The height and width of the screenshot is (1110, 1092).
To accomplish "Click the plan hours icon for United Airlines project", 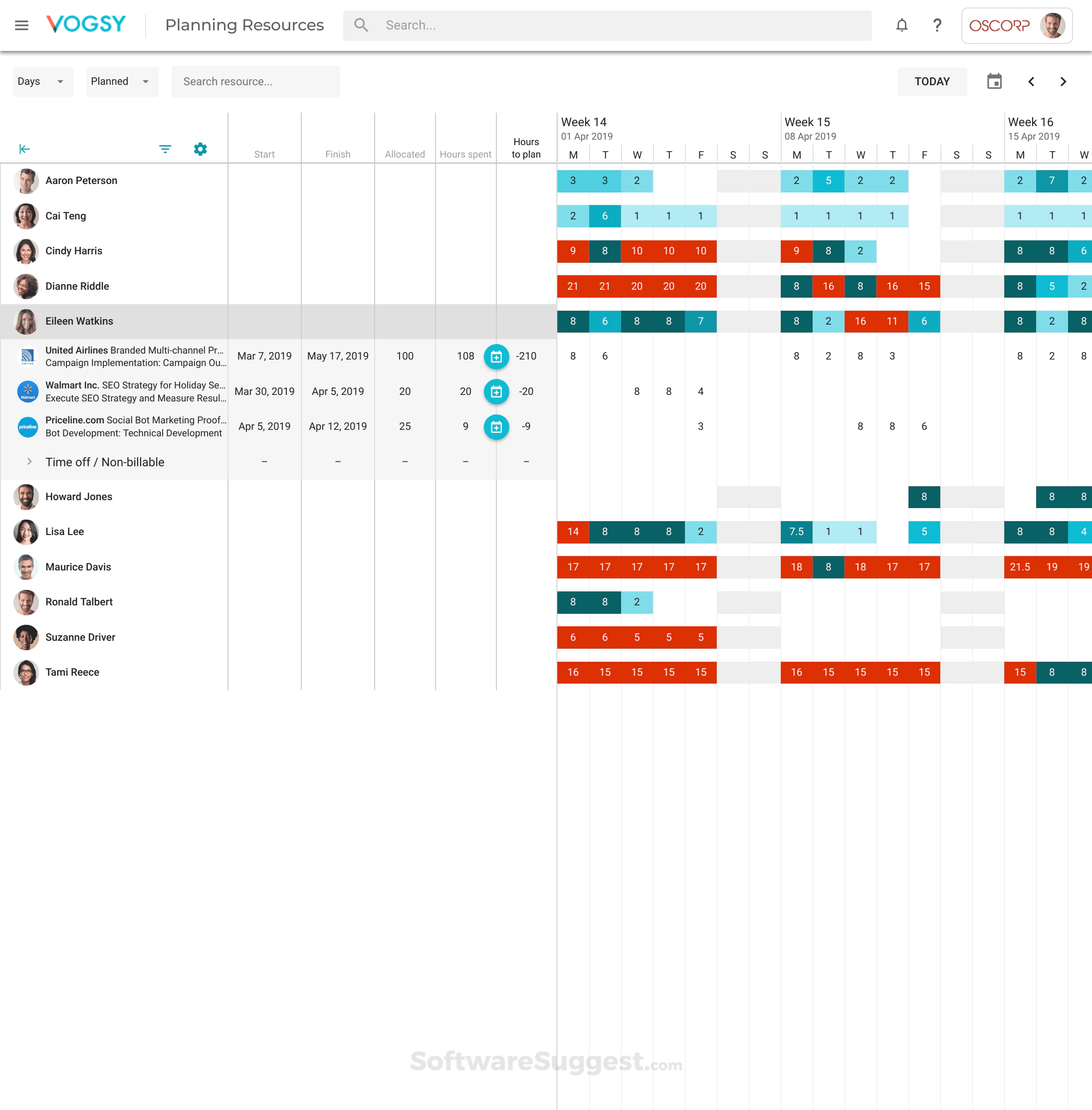I will point(497,356).
